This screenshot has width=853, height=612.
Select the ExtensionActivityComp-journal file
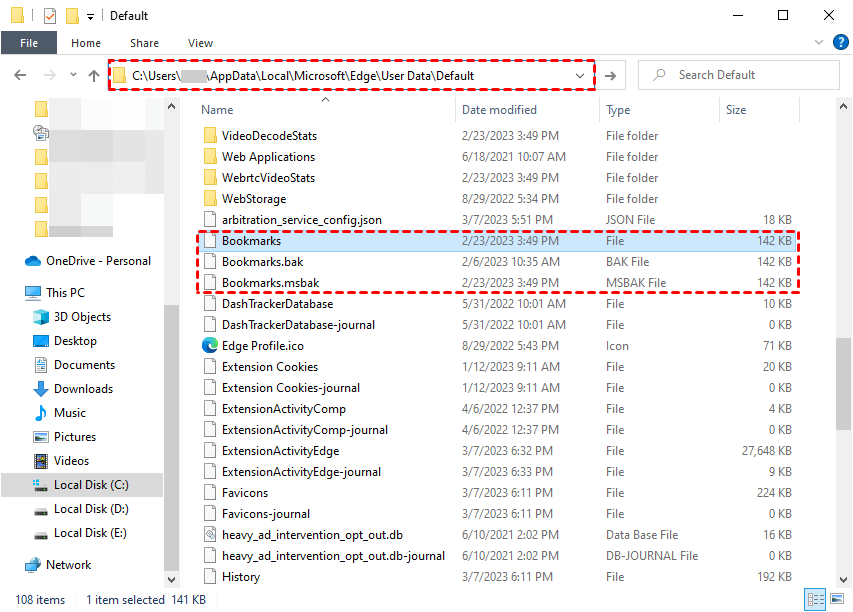[x=498, y=430]
